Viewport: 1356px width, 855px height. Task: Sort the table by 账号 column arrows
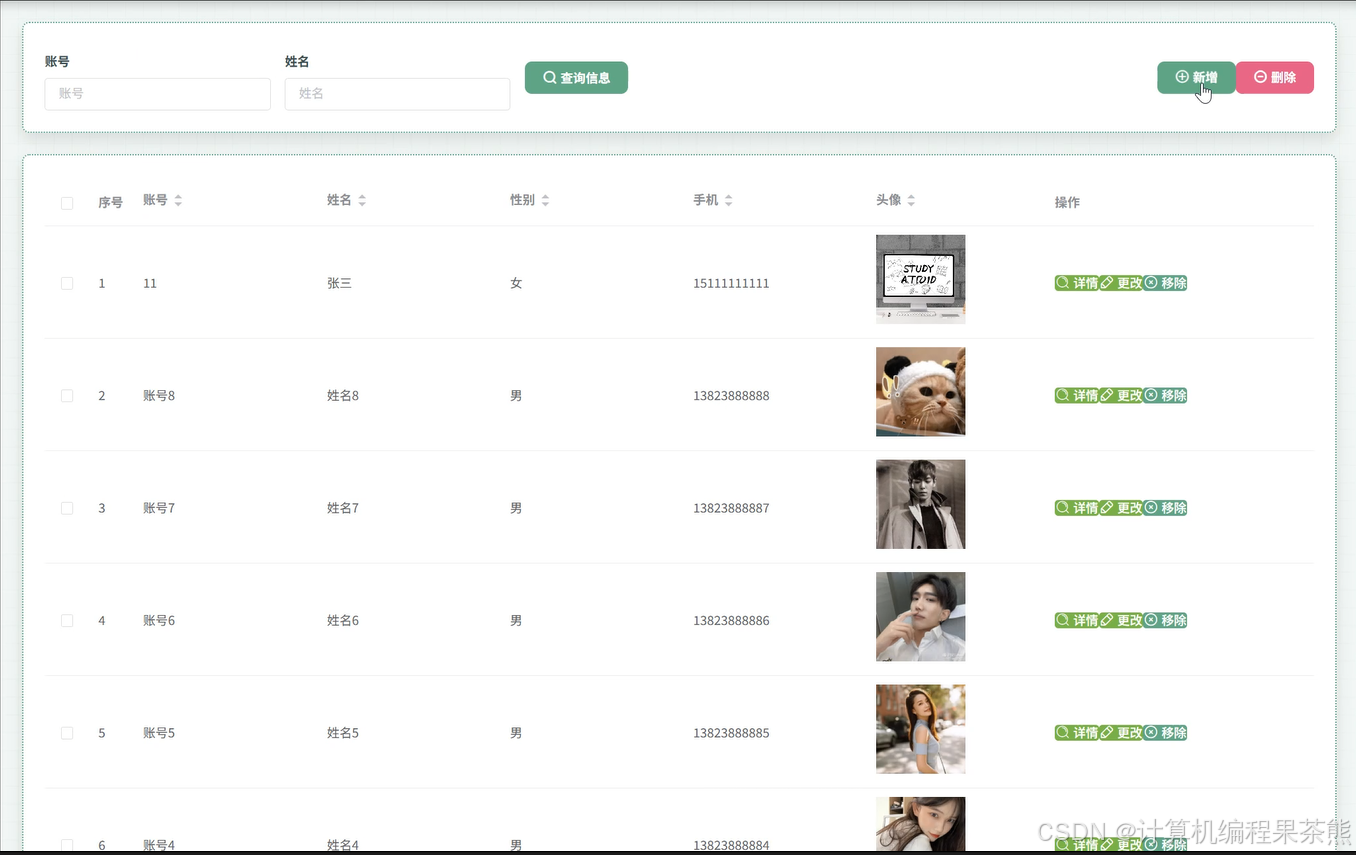[178, 200]
